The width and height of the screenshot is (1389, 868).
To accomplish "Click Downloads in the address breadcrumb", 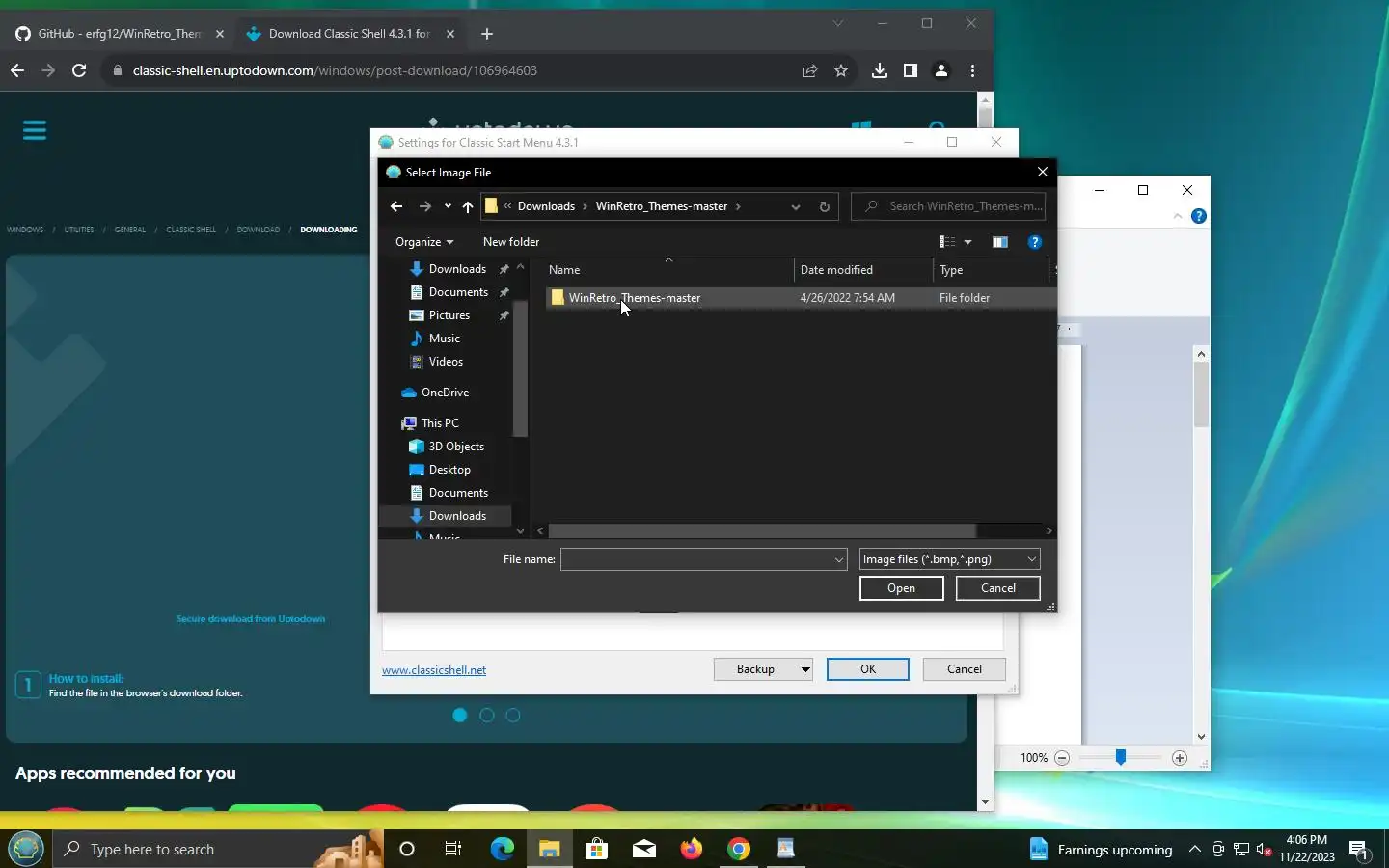I will pyautogui.click(x=546, y=206).
